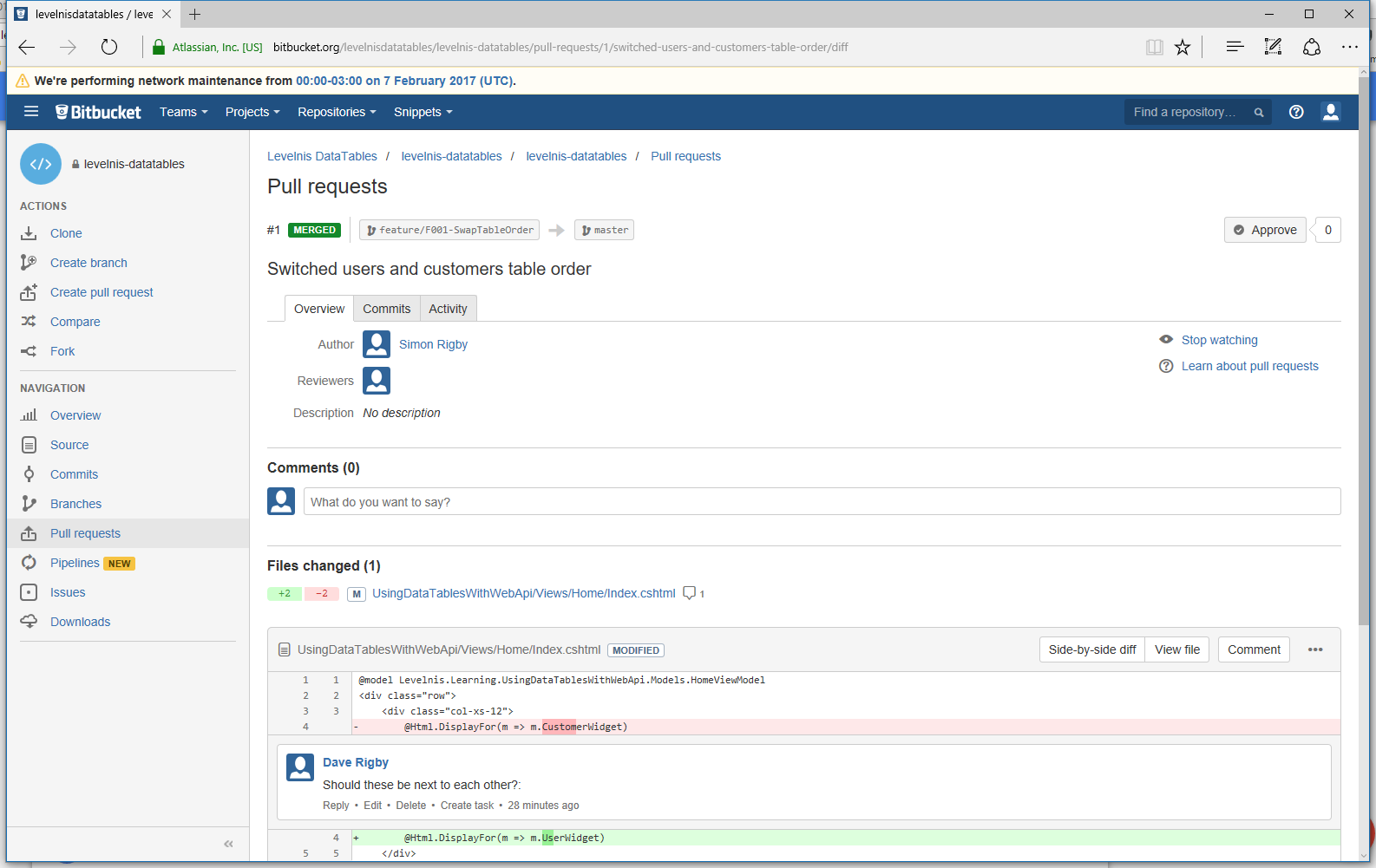Viewport: 1376px width, 868px height.
Task: Click the Approve button
Action: (1265, 230)
